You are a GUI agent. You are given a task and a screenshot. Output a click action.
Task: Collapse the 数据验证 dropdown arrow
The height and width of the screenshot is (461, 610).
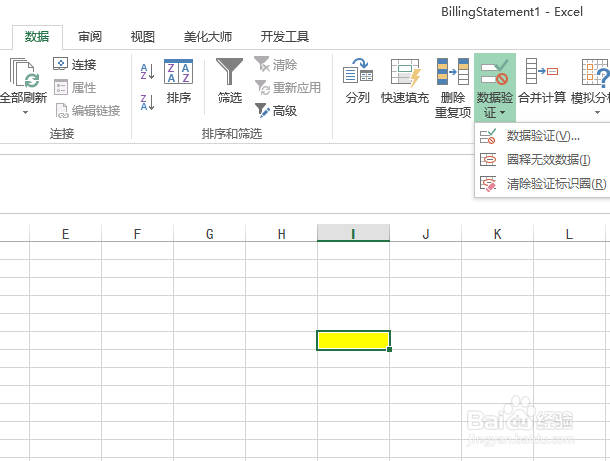coord(502,113)
